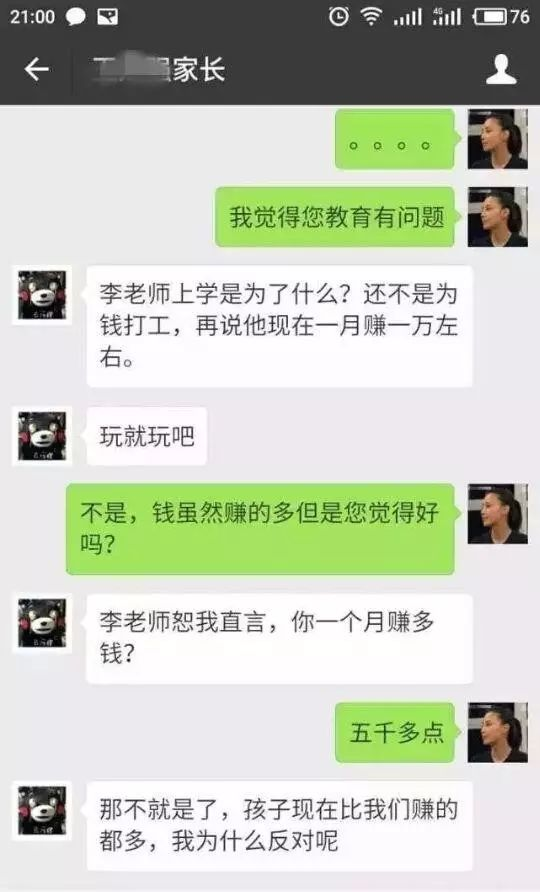Select the white bubble 玩就玩吧
This screenshot has height=892, width=540.
pyautogui.click(x=146, y=436)
